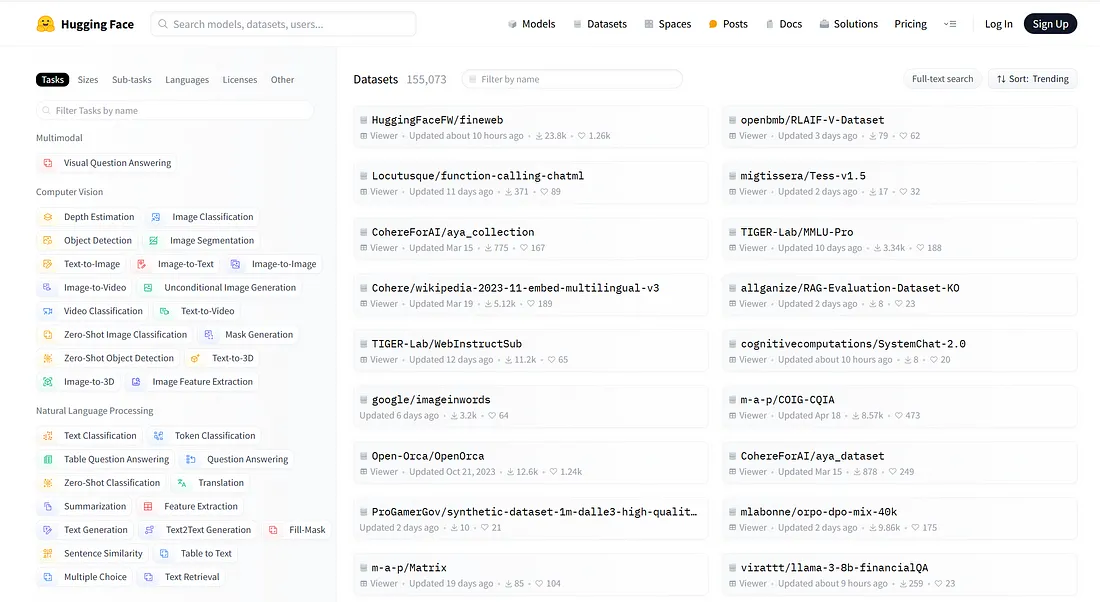The image size is (1100, 602).
Task: Click the Image Classification task icon
Action: point(156,217)
